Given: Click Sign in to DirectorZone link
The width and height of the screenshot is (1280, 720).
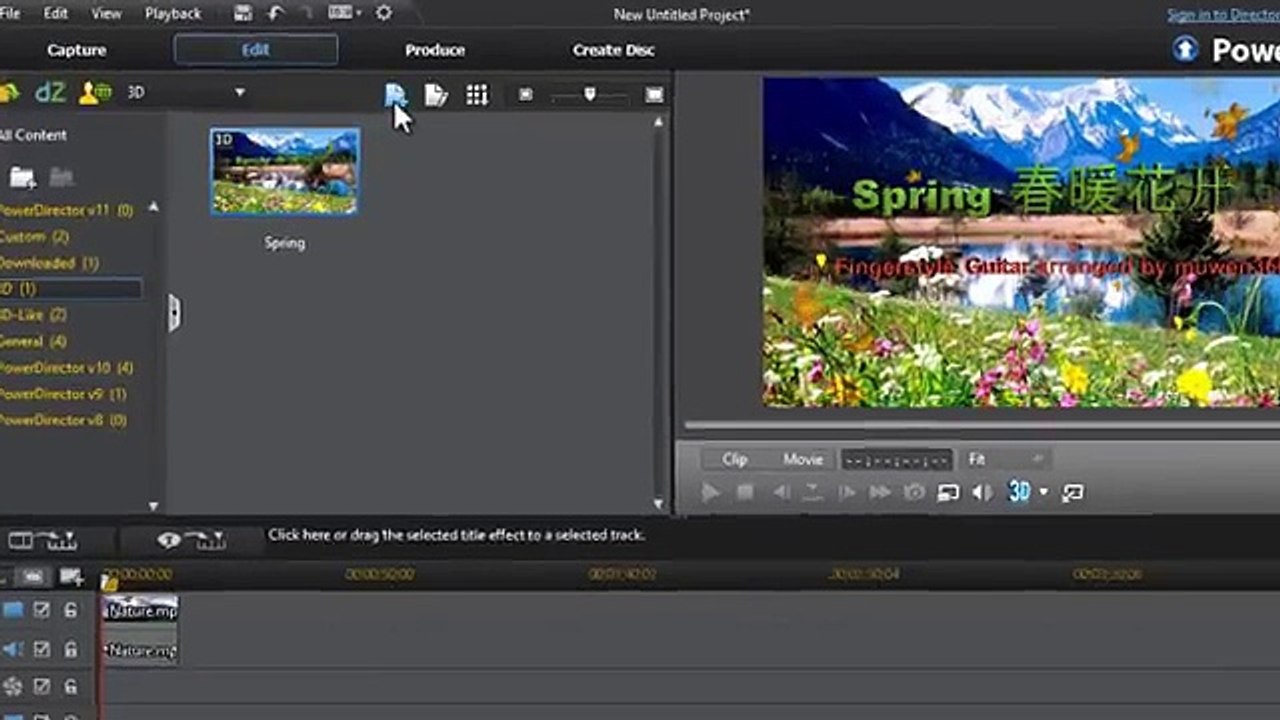Looking at the screenshot, I should coord(1223,15).
